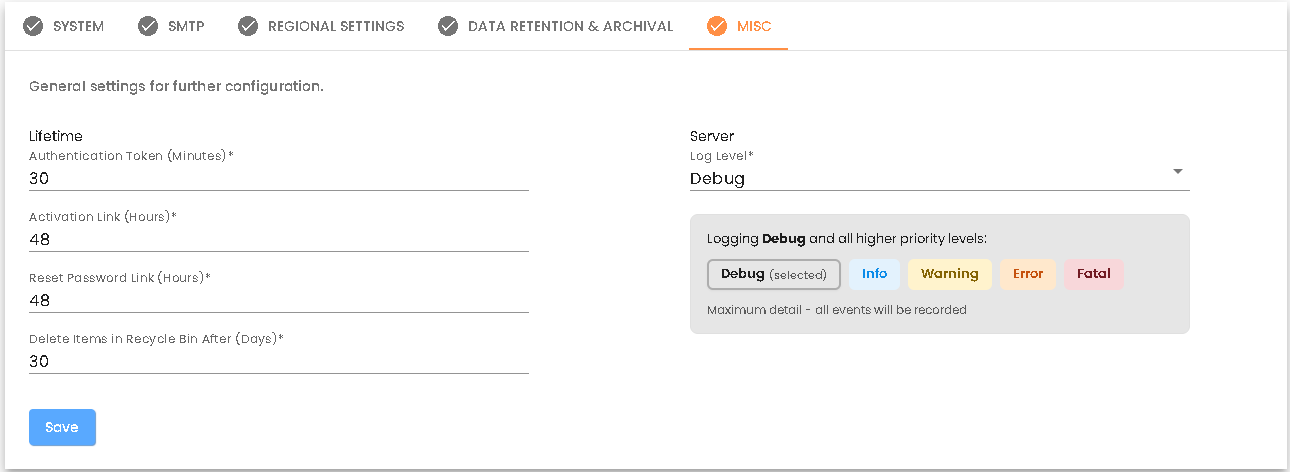The width and height of the screenshot is (1290, 472).
Task: Click the Regional Settings checkmark icon
Action: point(248,26)
